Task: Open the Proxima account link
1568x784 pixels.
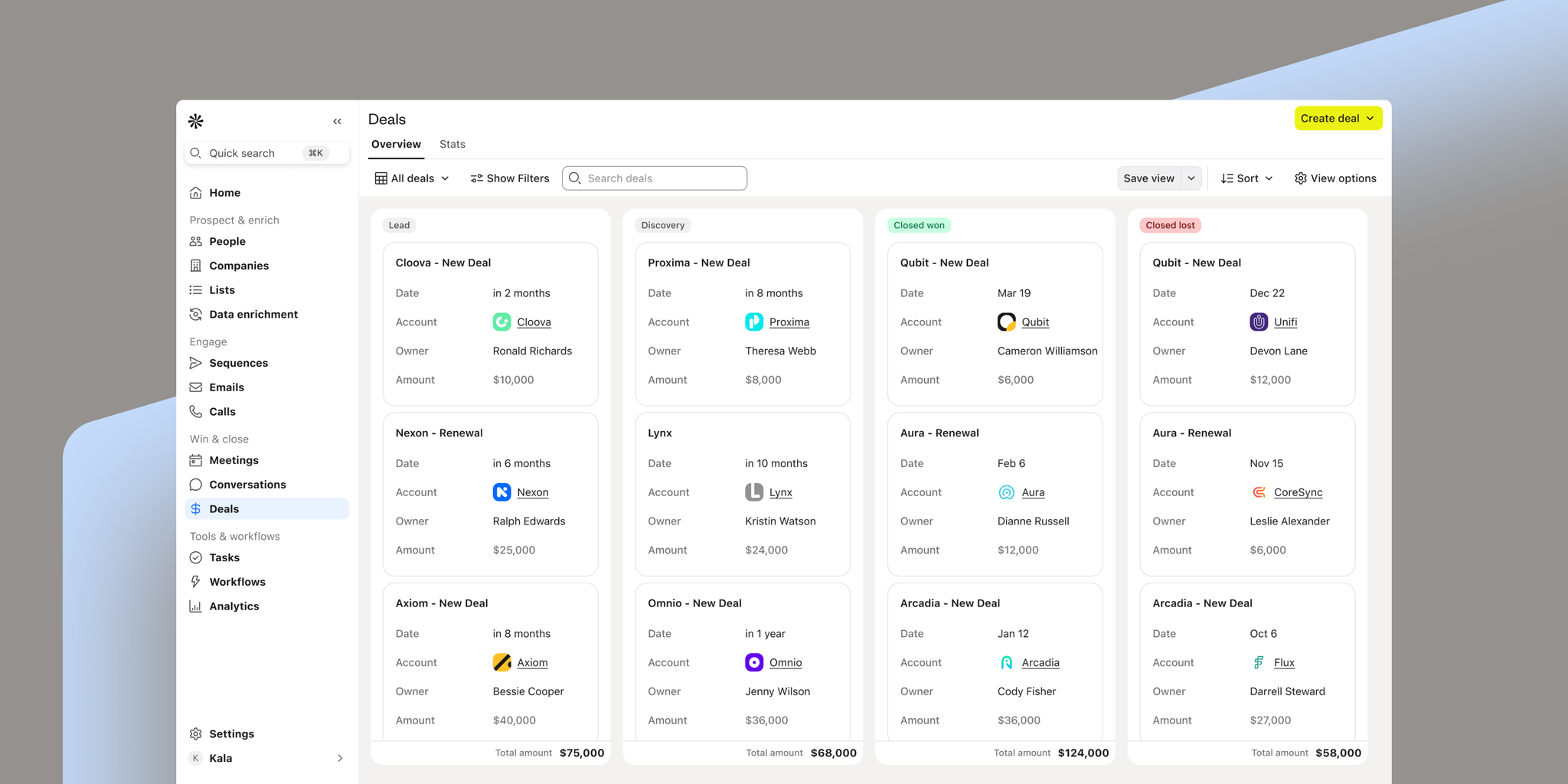Action: [x=789, y=322]
